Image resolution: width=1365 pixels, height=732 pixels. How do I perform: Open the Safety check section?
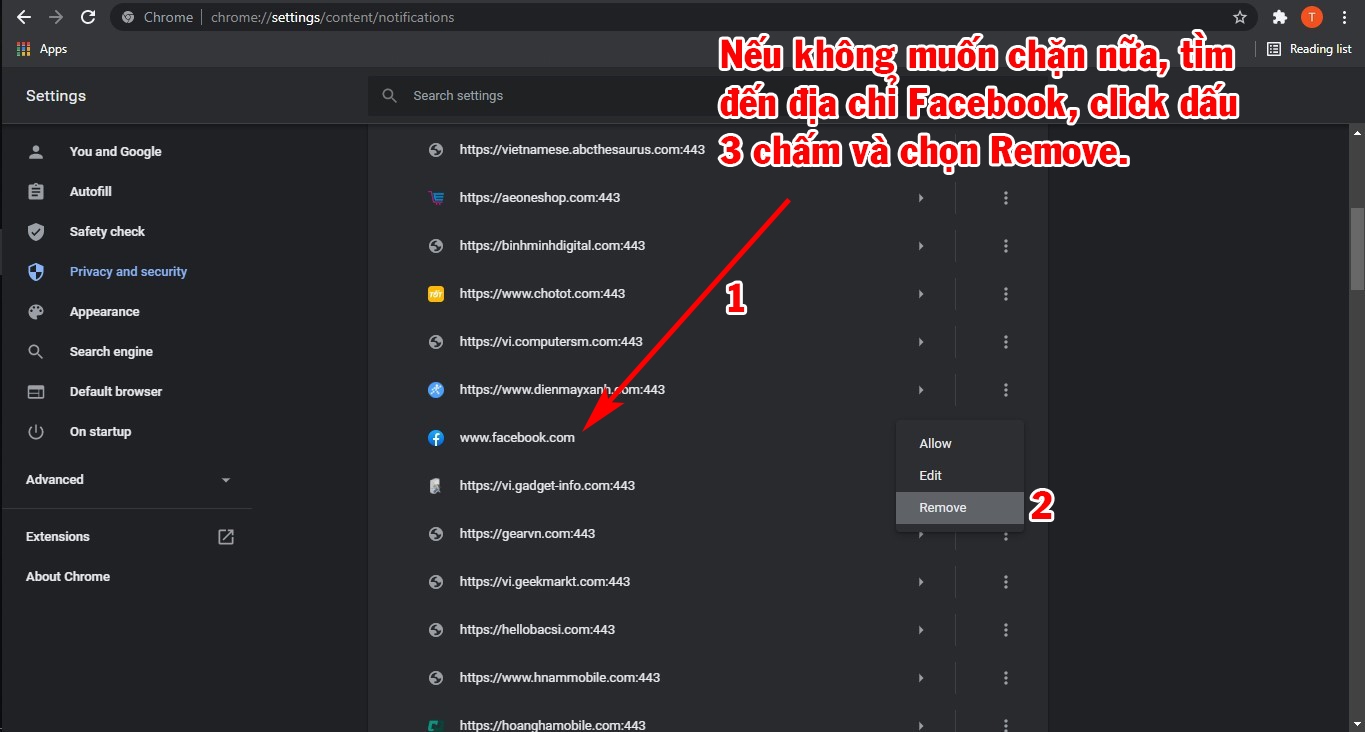tap(107, 231)
